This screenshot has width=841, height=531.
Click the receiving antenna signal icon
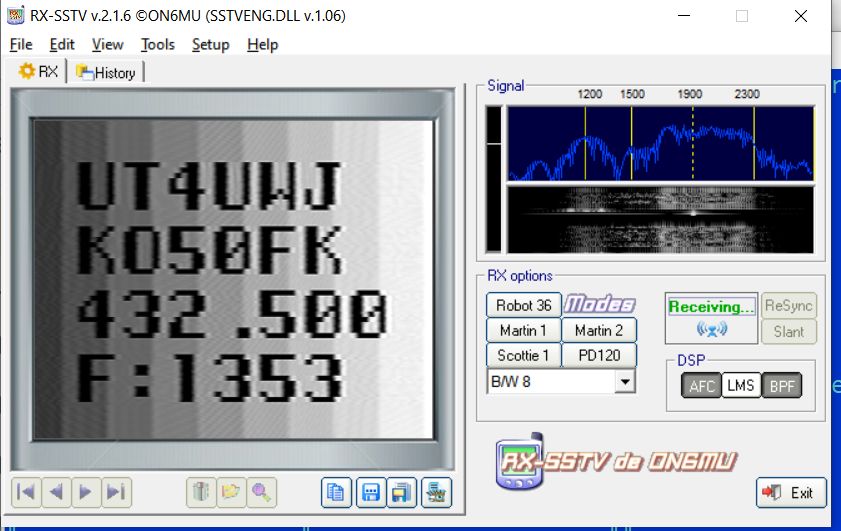tap(711, 329)
